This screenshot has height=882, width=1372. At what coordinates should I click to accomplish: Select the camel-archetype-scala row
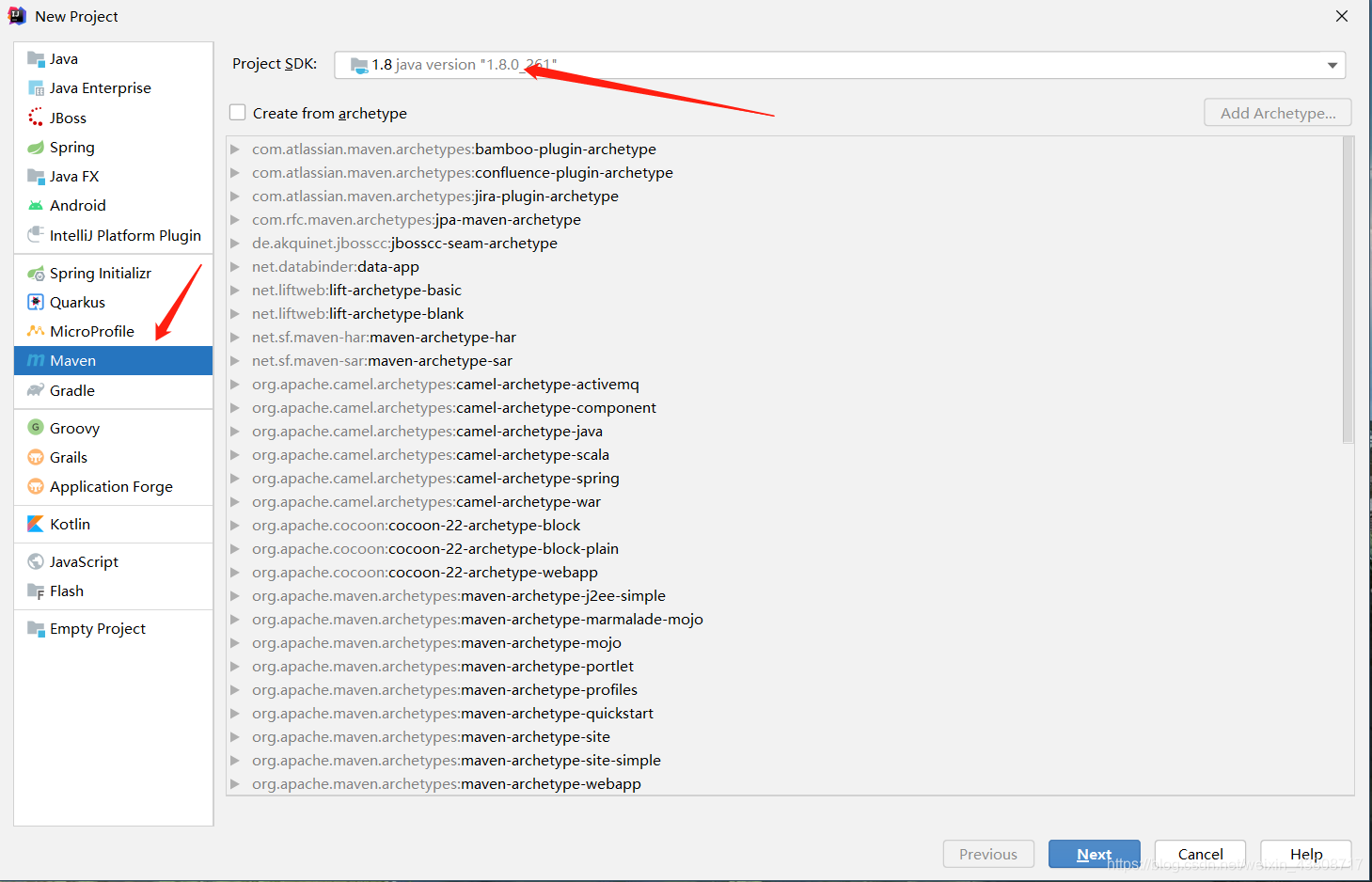[x=784, y=455]
